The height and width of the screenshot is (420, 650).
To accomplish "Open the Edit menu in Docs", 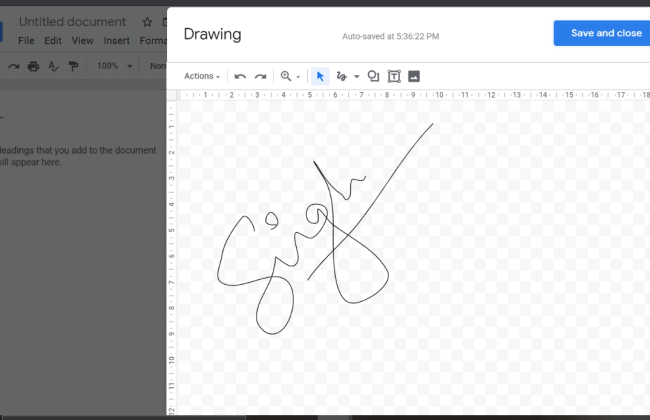I will [x=53, y=41].
